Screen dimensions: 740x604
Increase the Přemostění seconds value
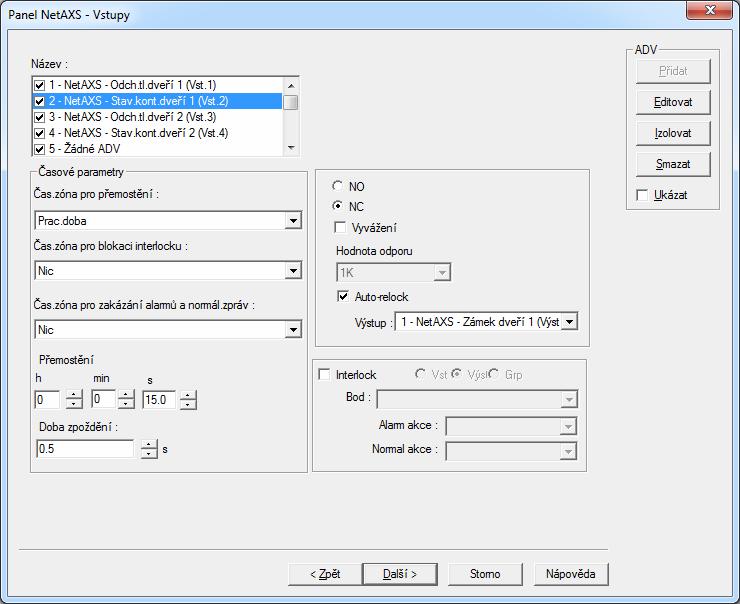coord(188,395)
